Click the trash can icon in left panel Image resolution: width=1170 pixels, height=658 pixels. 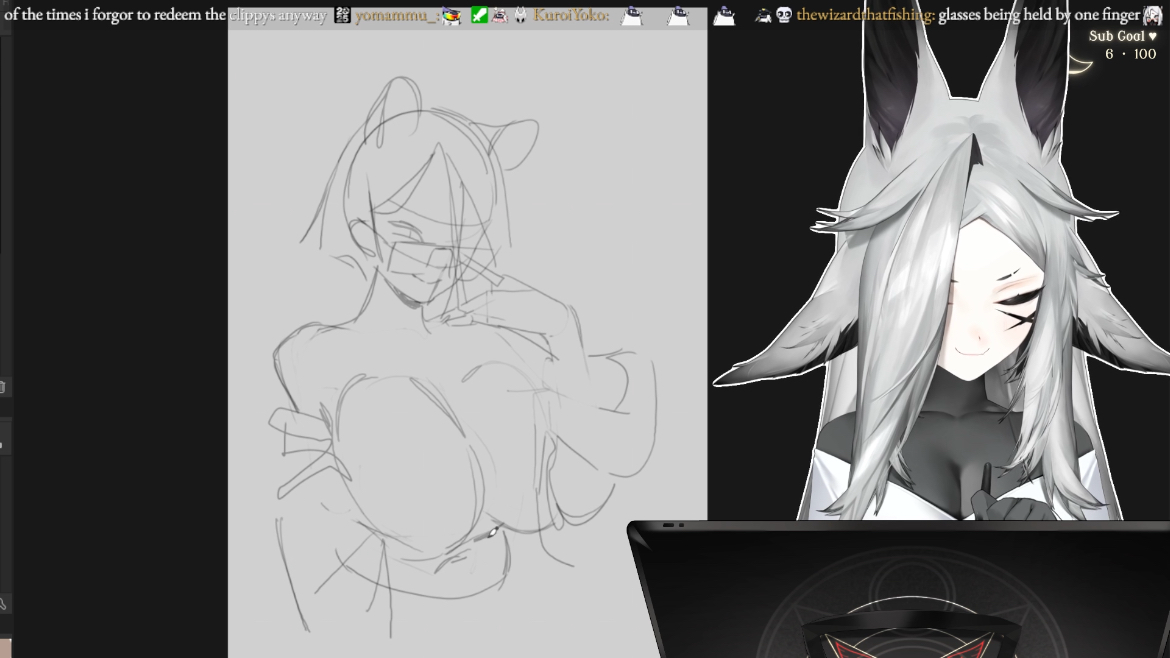point(2,386)
